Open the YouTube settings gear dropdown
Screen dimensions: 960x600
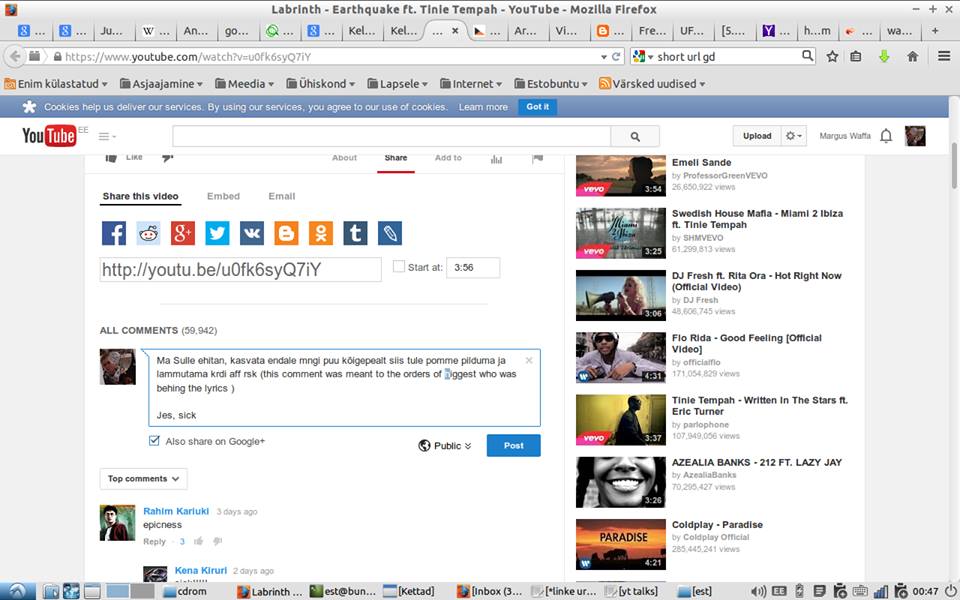click(793, 136)
